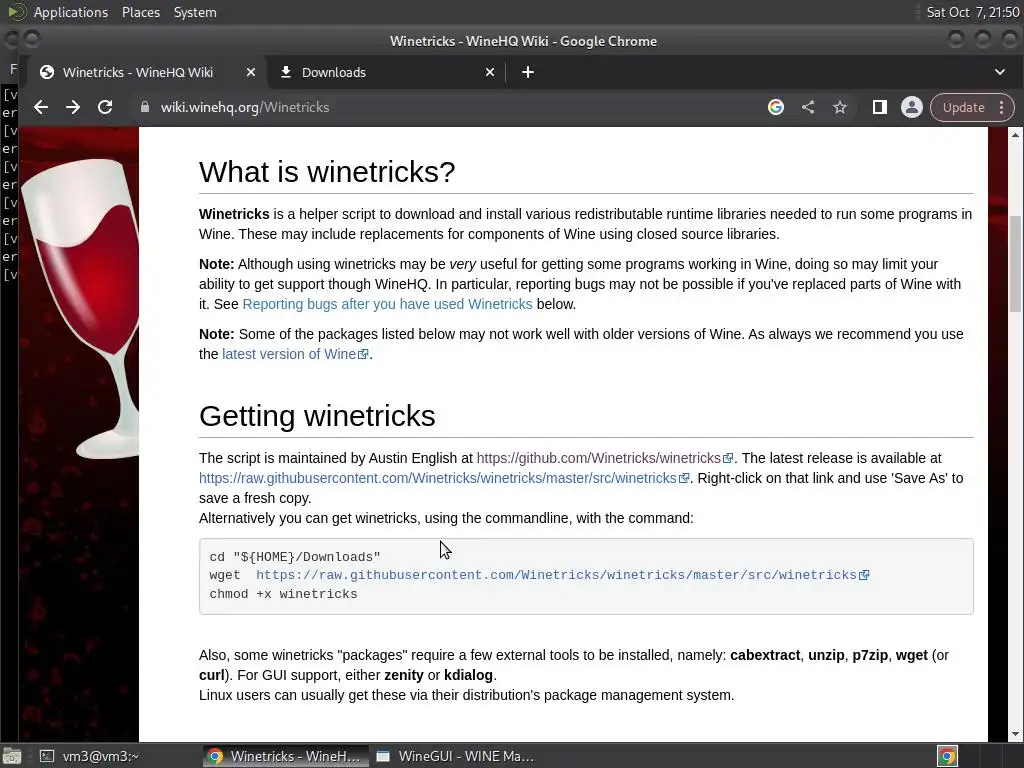Open wget URL link in code block
This screenshot has height=768, width=1024.
pyautogui.click(x=562, y=575)
